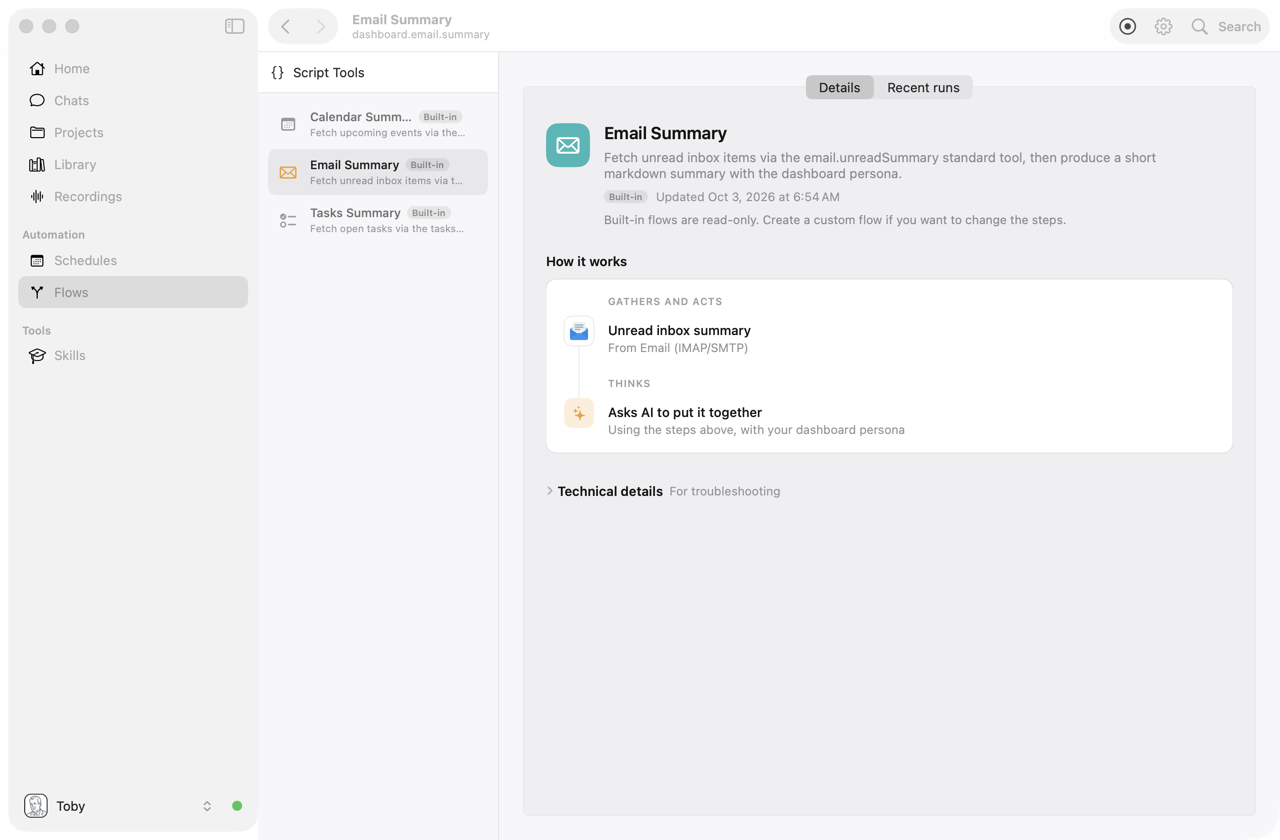
Task: Click the AI sparkle step icon
Action: pyautogui.click(x=579, y=413)
